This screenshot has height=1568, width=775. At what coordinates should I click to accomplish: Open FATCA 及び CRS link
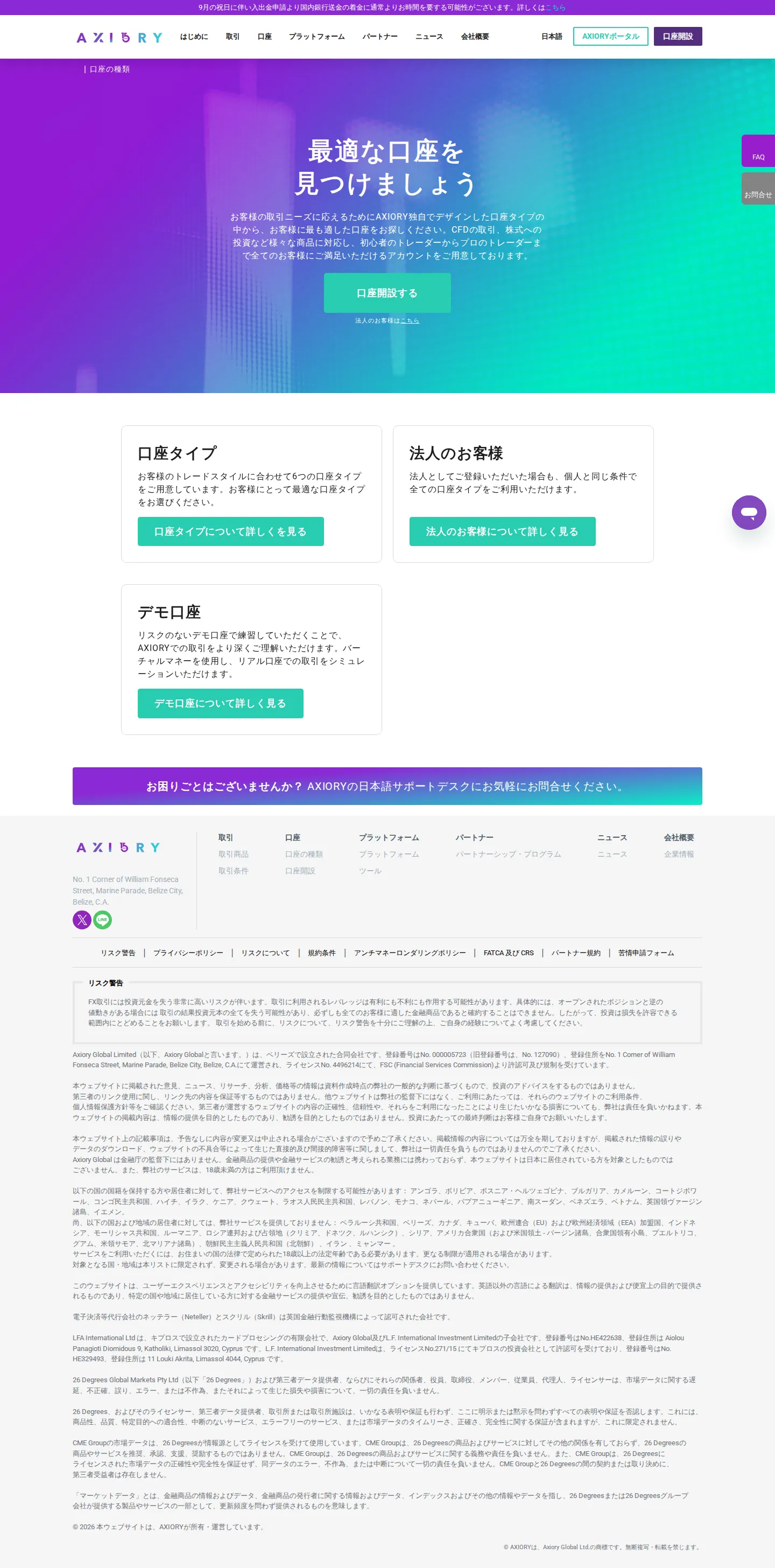click(509, 953)
